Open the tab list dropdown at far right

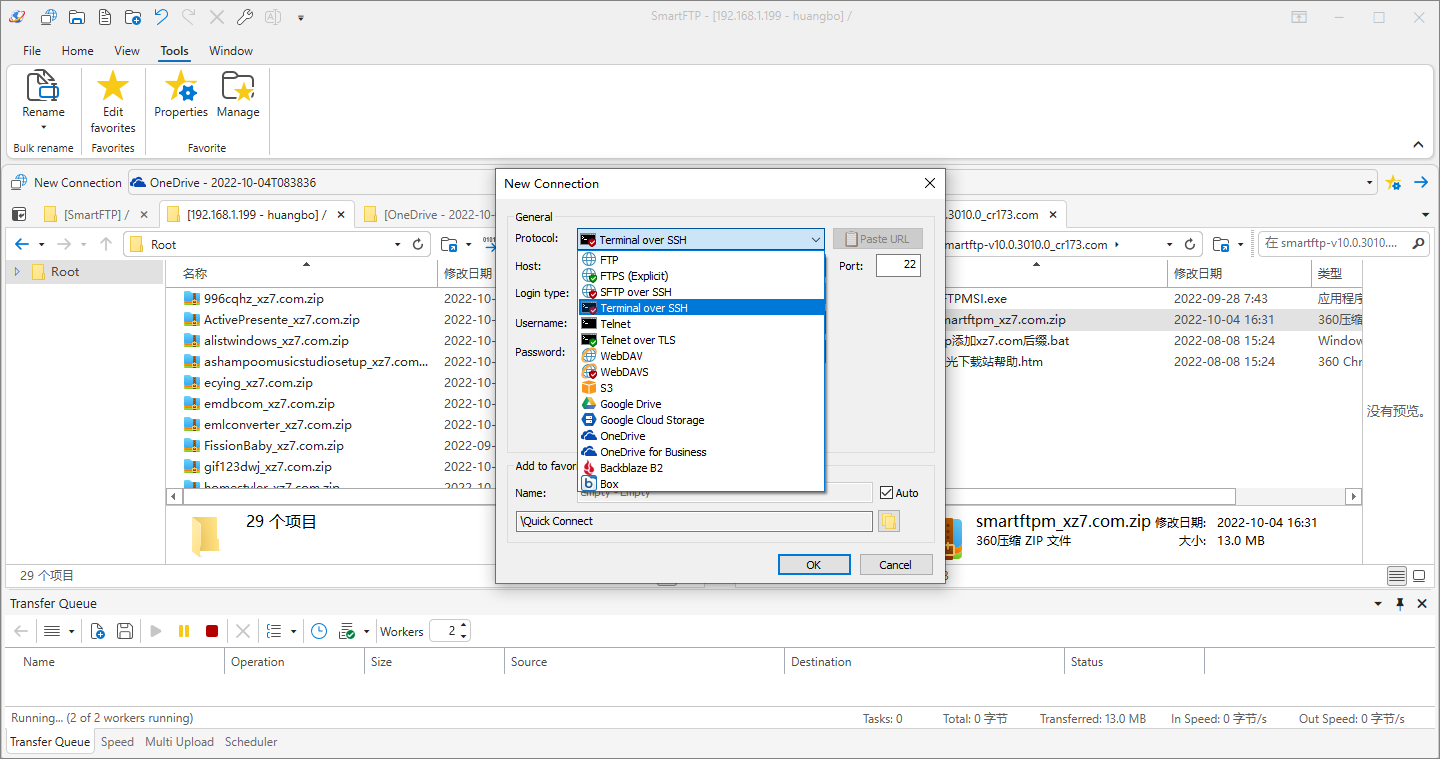(1425, 215)
